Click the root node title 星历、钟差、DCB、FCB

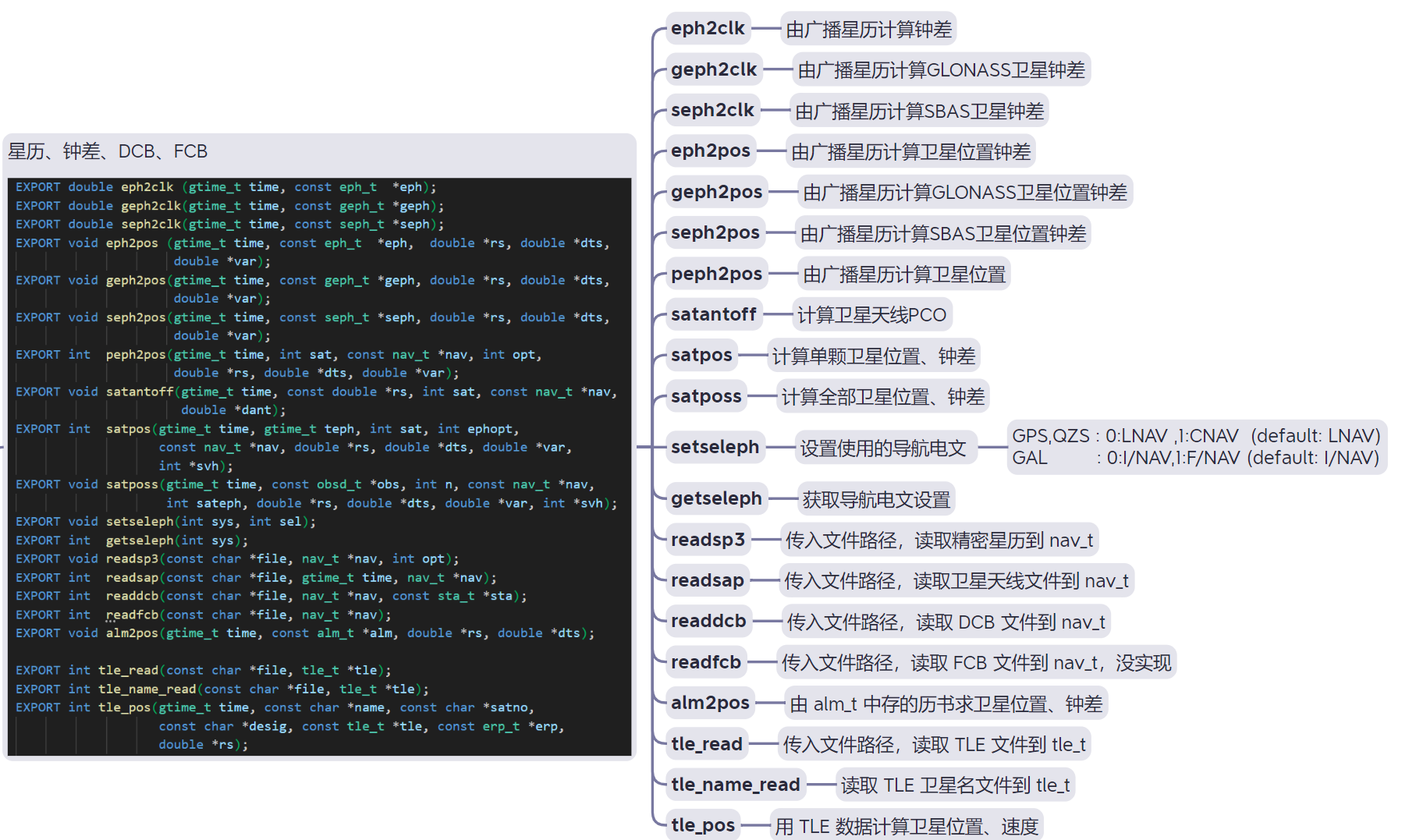[108, 151]
